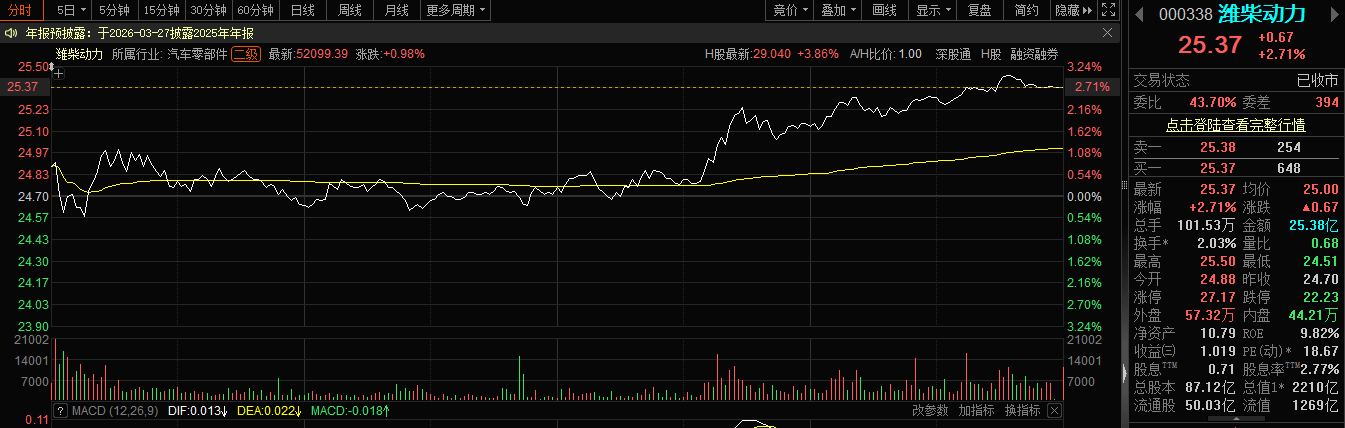The image size is (1345, 428).
Task: Click the MACD help question mark
Action: [x=60, y=410]
